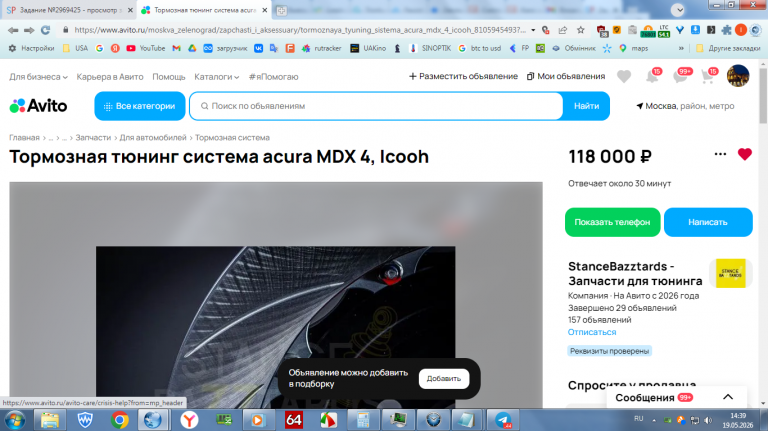
Task: Open the Gmail bookmark icon
Action: (x=176, y=48)
